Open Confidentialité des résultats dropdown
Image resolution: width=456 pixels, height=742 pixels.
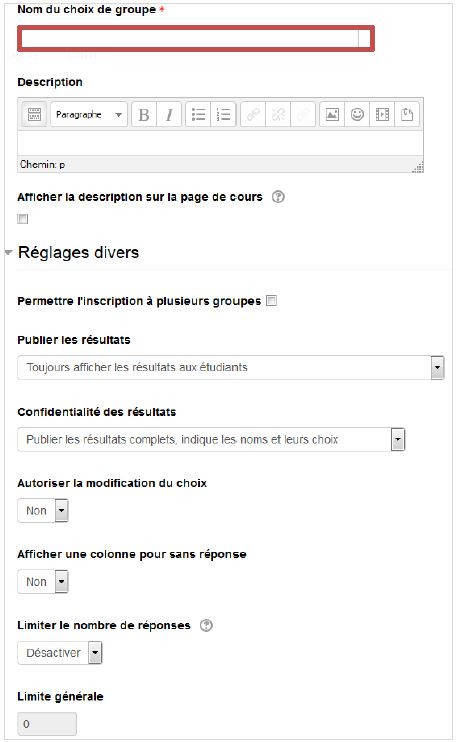tap(211, 439)
